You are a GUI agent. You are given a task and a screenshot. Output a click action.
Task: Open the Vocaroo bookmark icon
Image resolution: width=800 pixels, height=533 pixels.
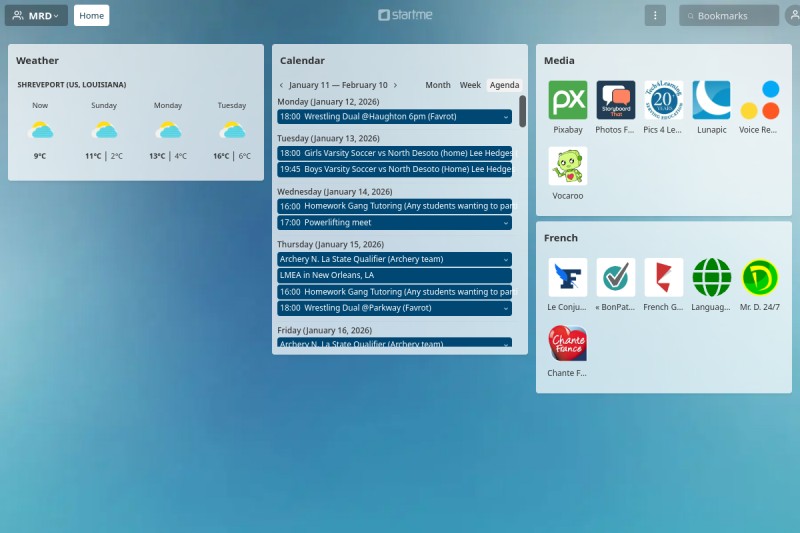click(568, 166)
